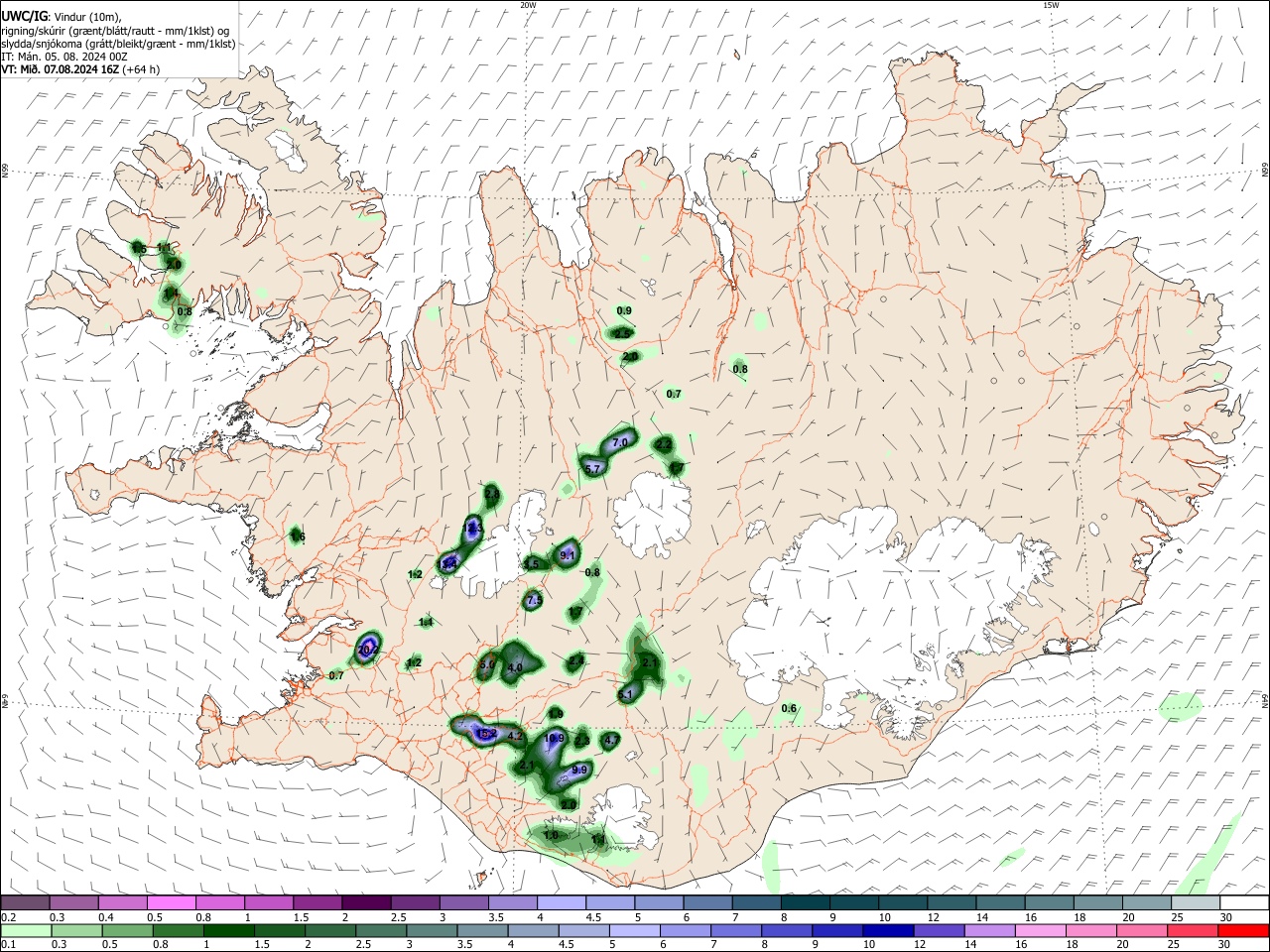Click the 10.9 precipitation value label
Image resolution: width=1270 pixels, height=952 pixels.
point(555,739)
